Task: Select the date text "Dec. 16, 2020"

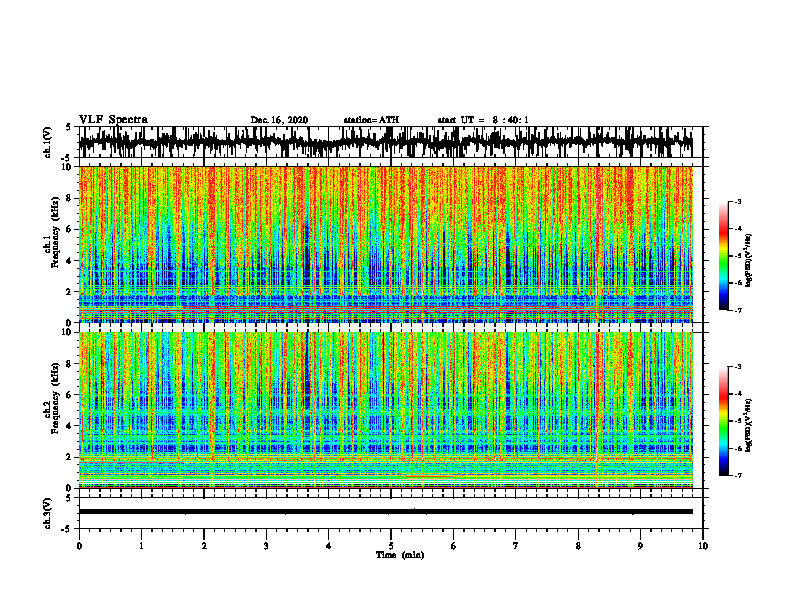Action: (x=279, y=120)
